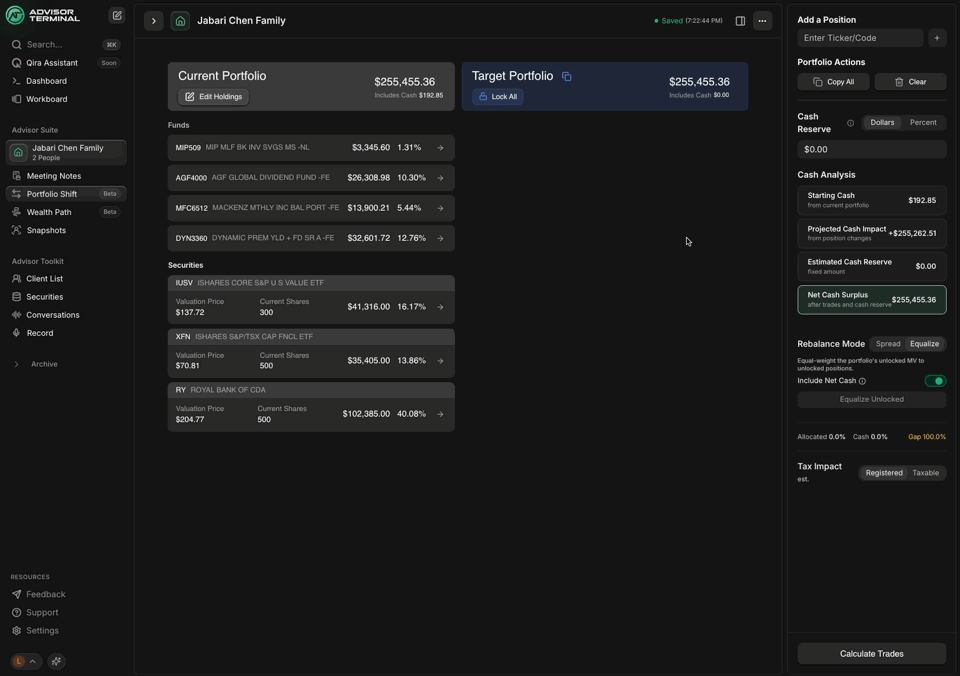The image size is (960, 676).
Task: Open the split-view panel icon in header
Action: pyautogui.click(x=739, y=20)
